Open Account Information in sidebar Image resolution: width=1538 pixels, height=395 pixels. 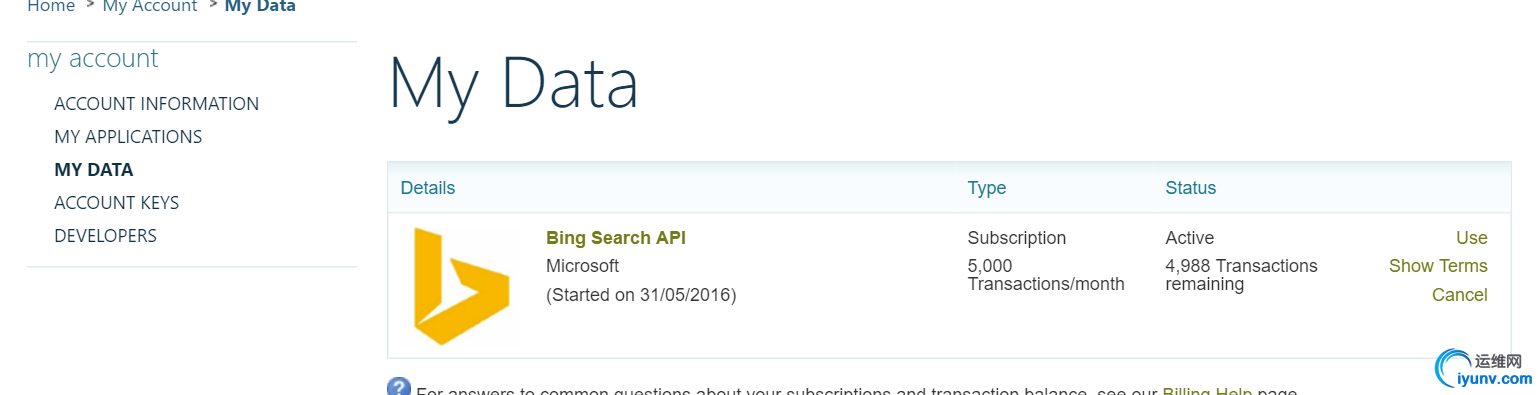157,104
